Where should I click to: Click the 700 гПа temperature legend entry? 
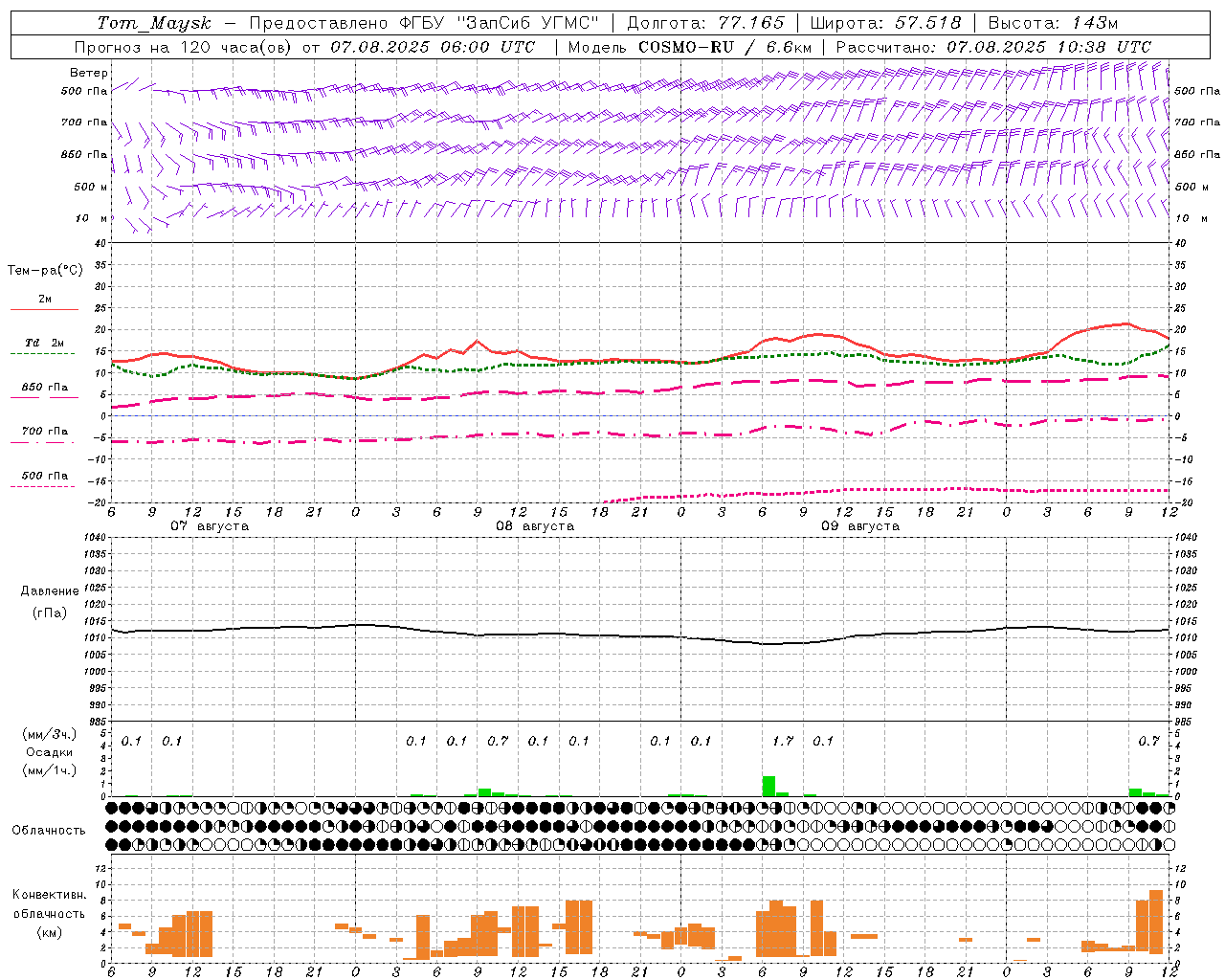click(x=45, y=432)
